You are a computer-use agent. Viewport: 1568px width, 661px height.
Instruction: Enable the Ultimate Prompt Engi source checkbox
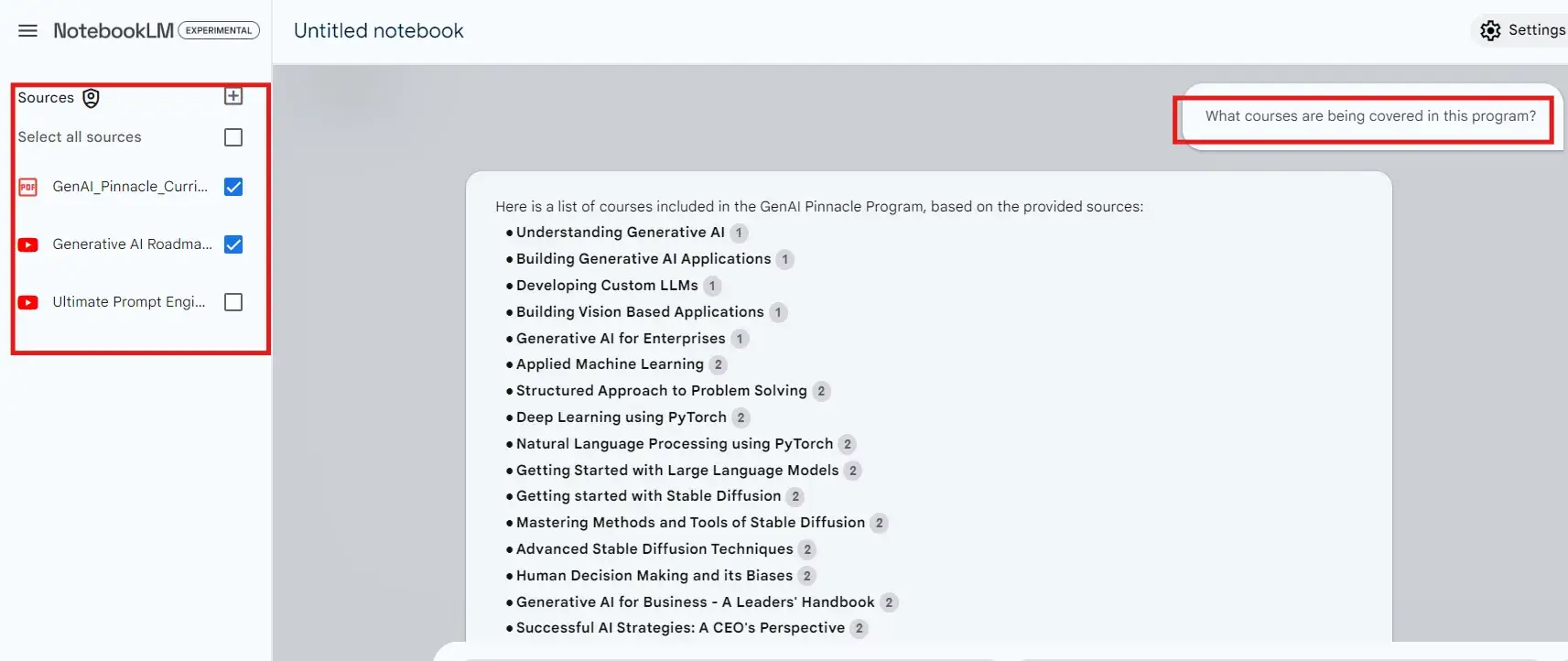point(233,302)
